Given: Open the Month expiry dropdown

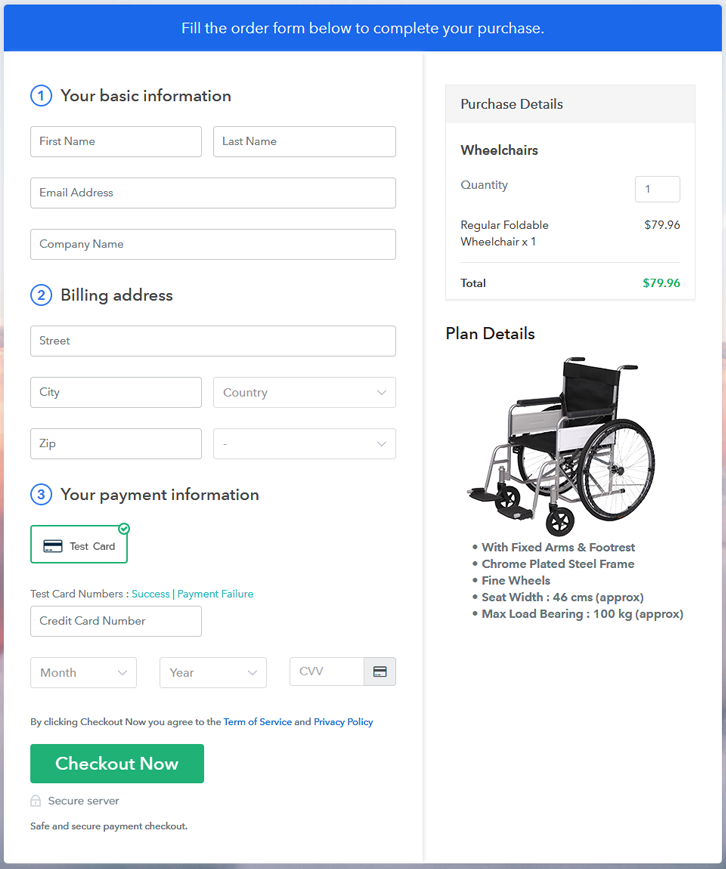Looking at the screenshot, I should [x=83, y=672].
